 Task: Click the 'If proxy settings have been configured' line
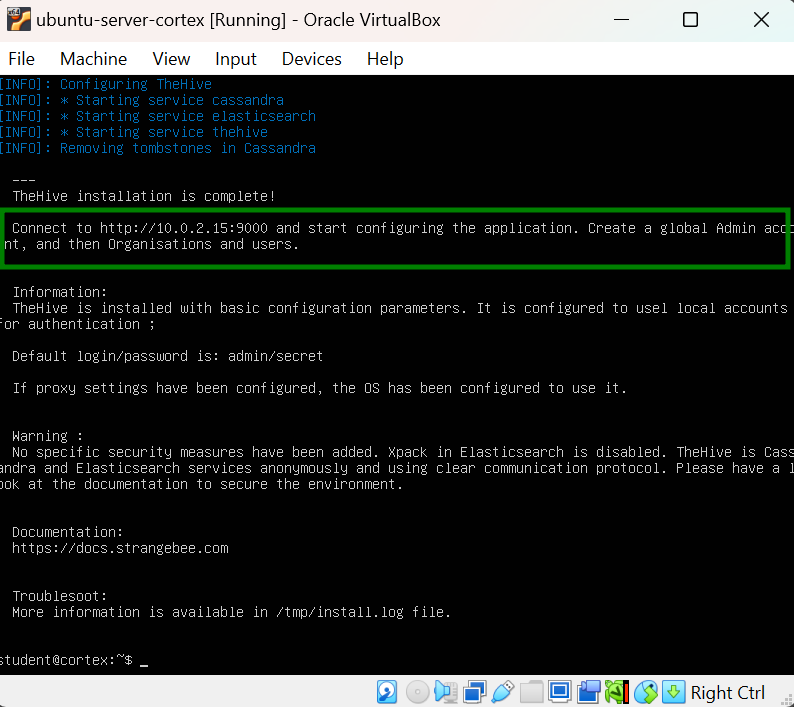coord(320,388)
